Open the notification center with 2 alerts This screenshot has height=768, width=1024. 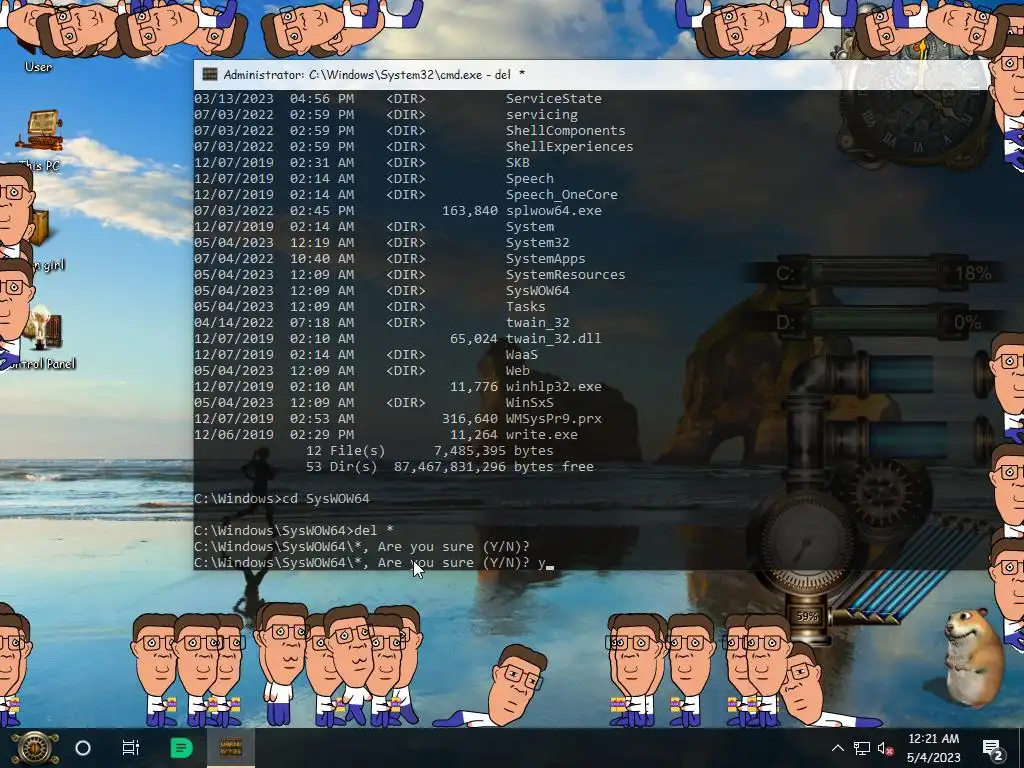993,749
